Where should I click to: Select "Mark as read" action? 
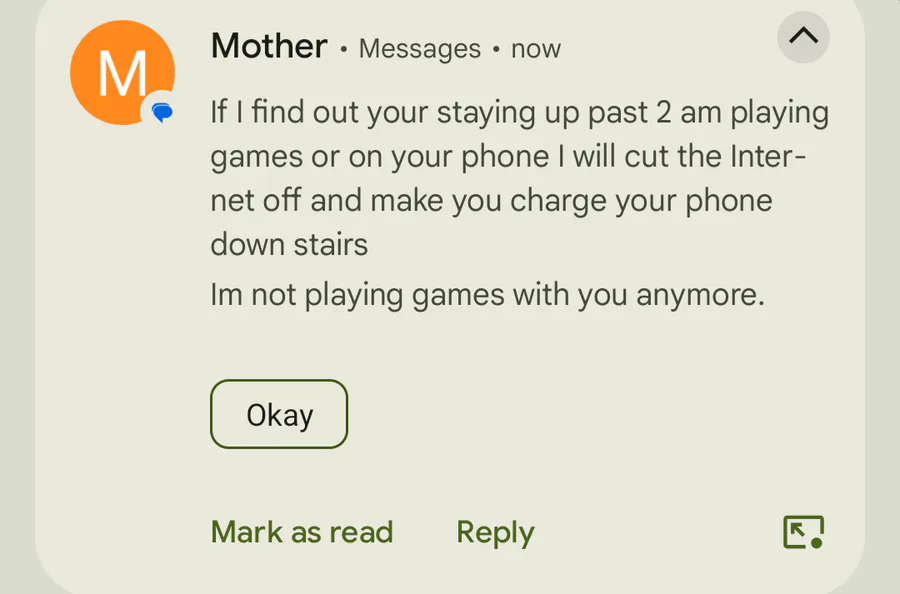[x=302, y=532]
